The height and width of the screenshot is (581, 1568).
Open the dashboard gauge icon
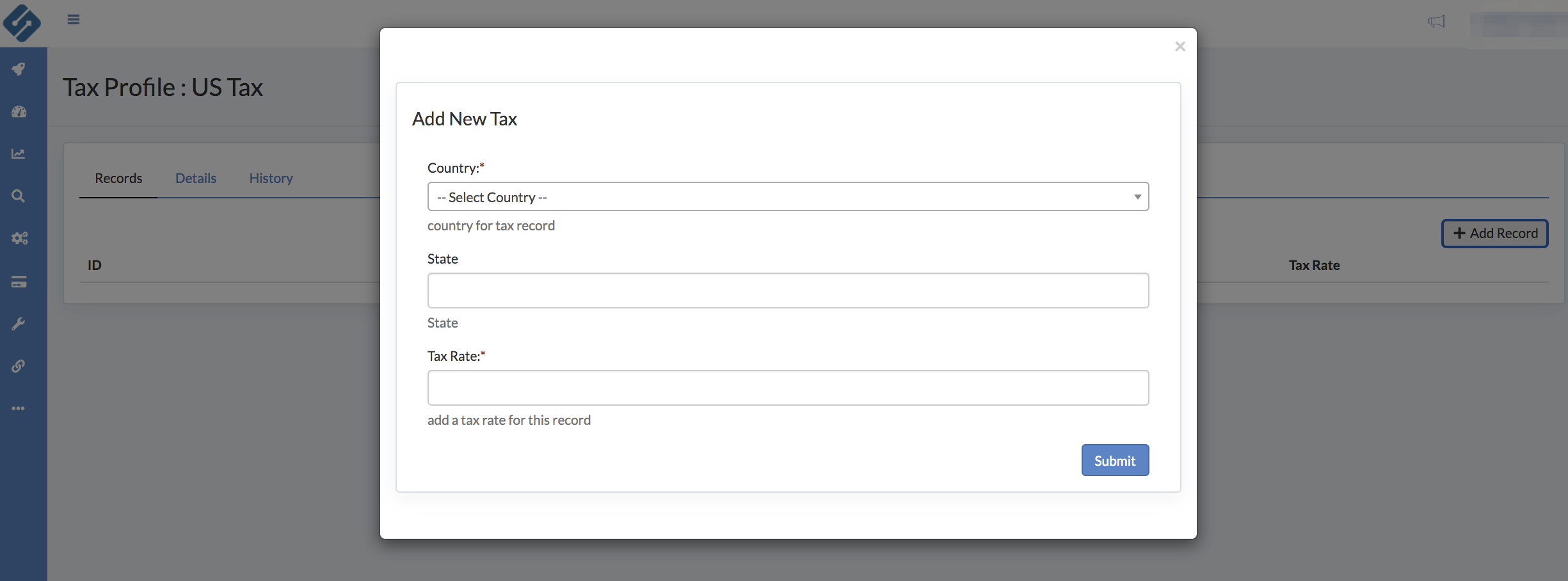pos(19,112)
